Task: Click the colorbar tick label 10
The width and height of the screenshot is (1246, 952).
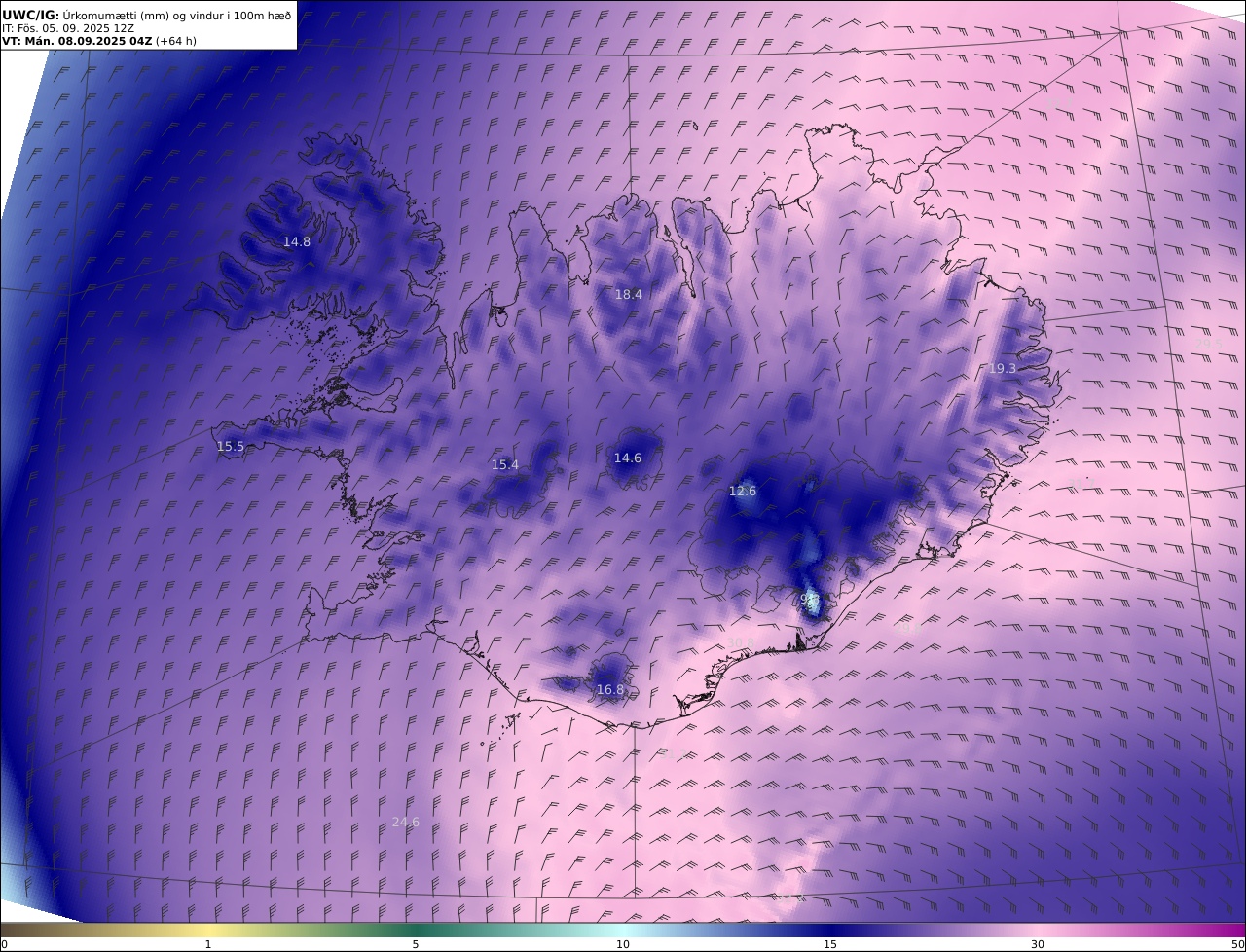Action: (623, 944)
